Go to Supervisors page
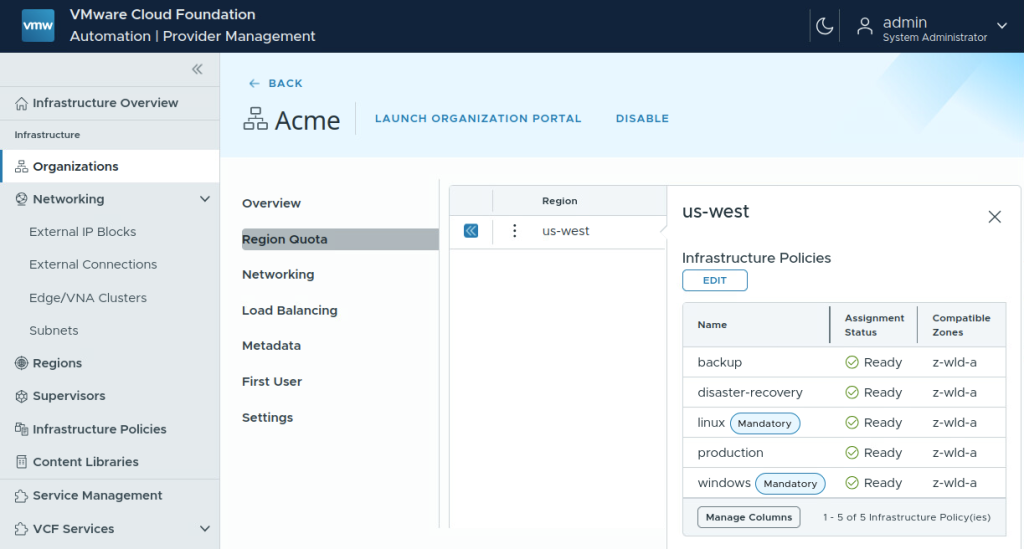 click(69, 396)
